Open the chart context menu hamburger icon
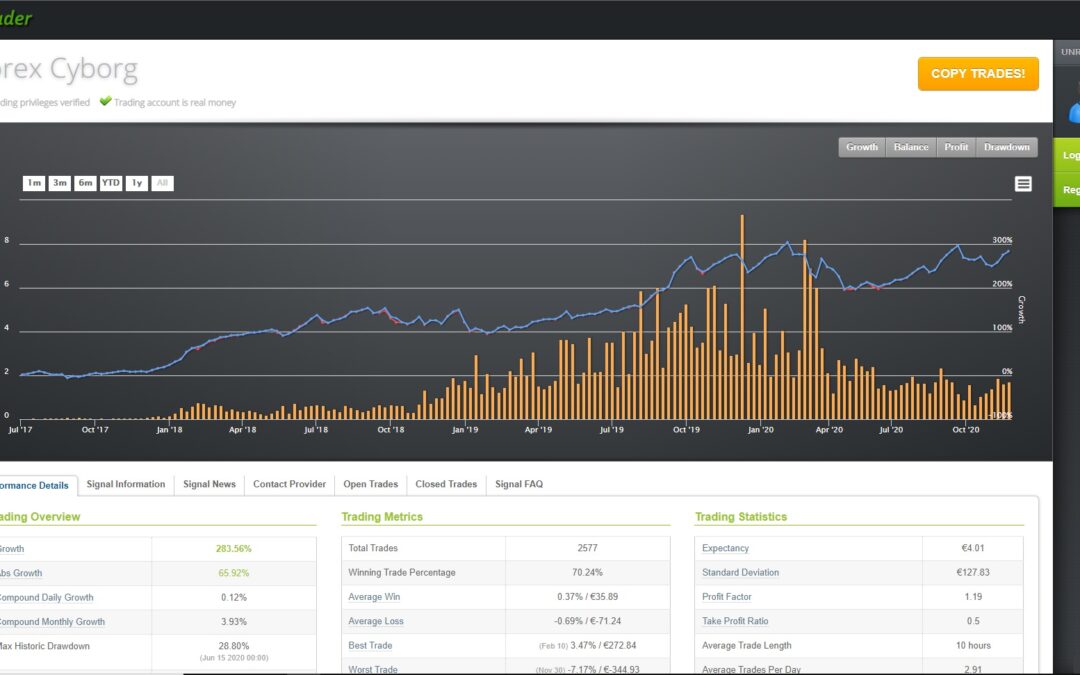 pos(1023,184)
